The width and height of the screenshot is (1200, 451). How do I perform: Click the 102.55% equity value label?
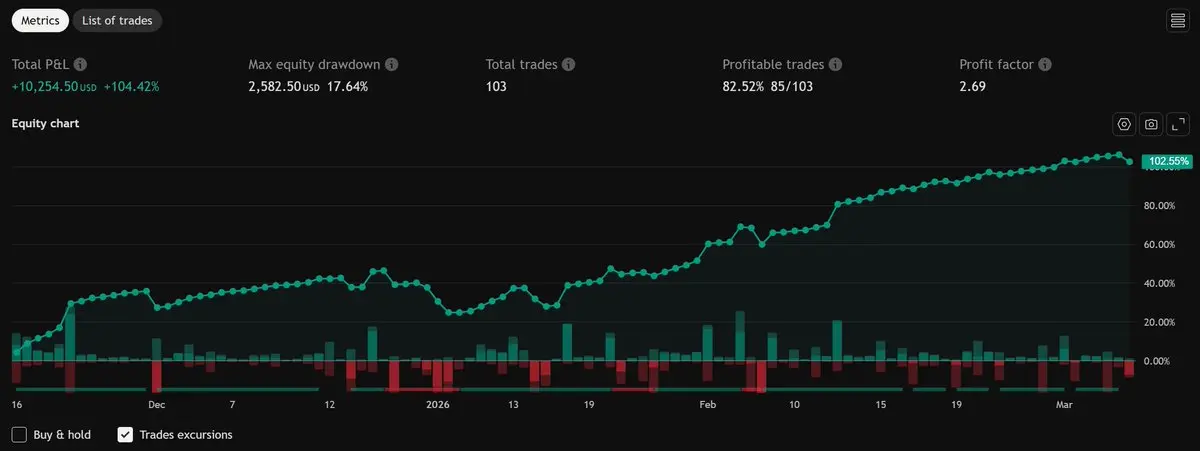[1167, 161]
